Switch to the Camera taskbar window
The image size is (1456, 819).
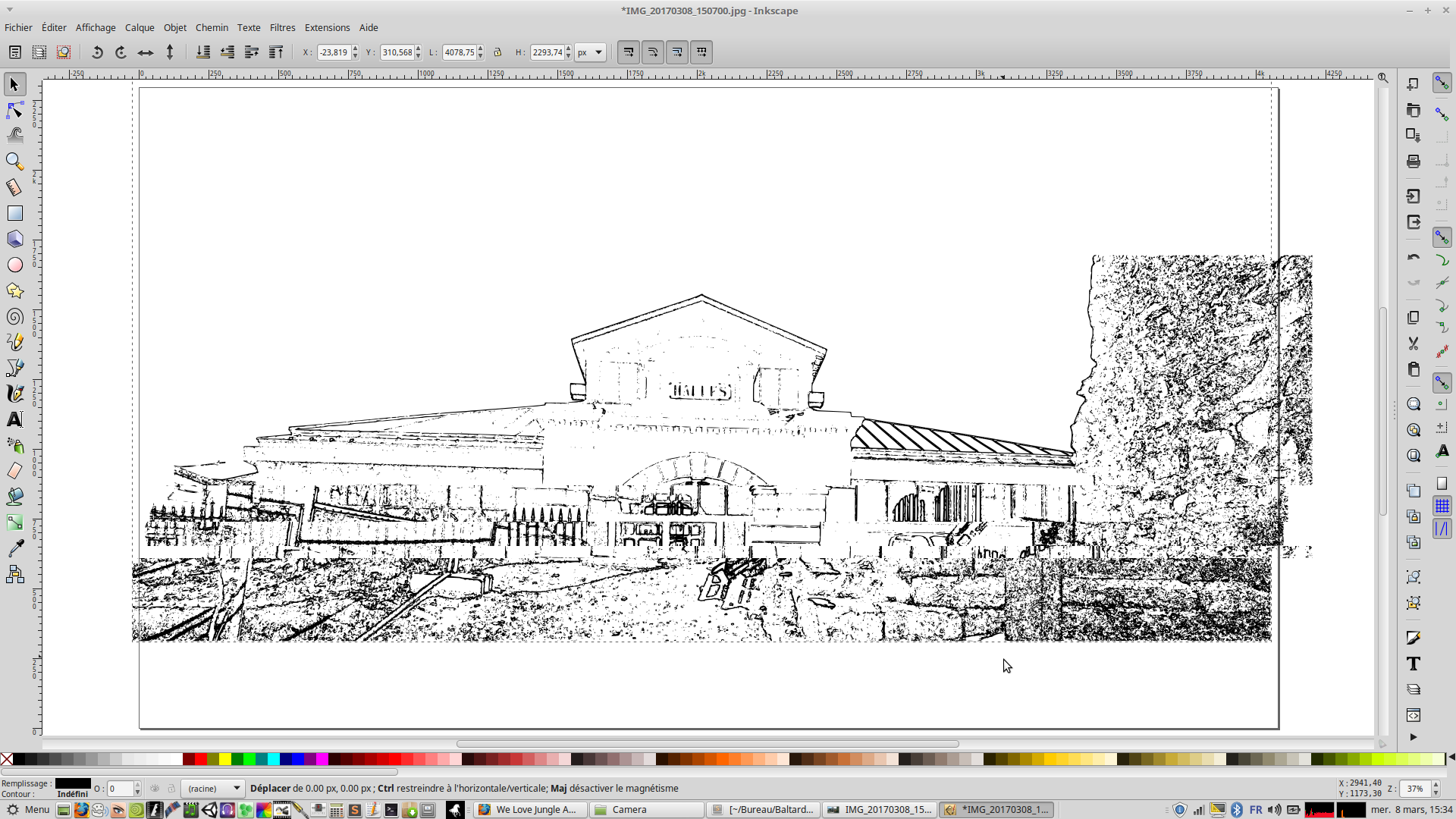[x=646, y=810]
